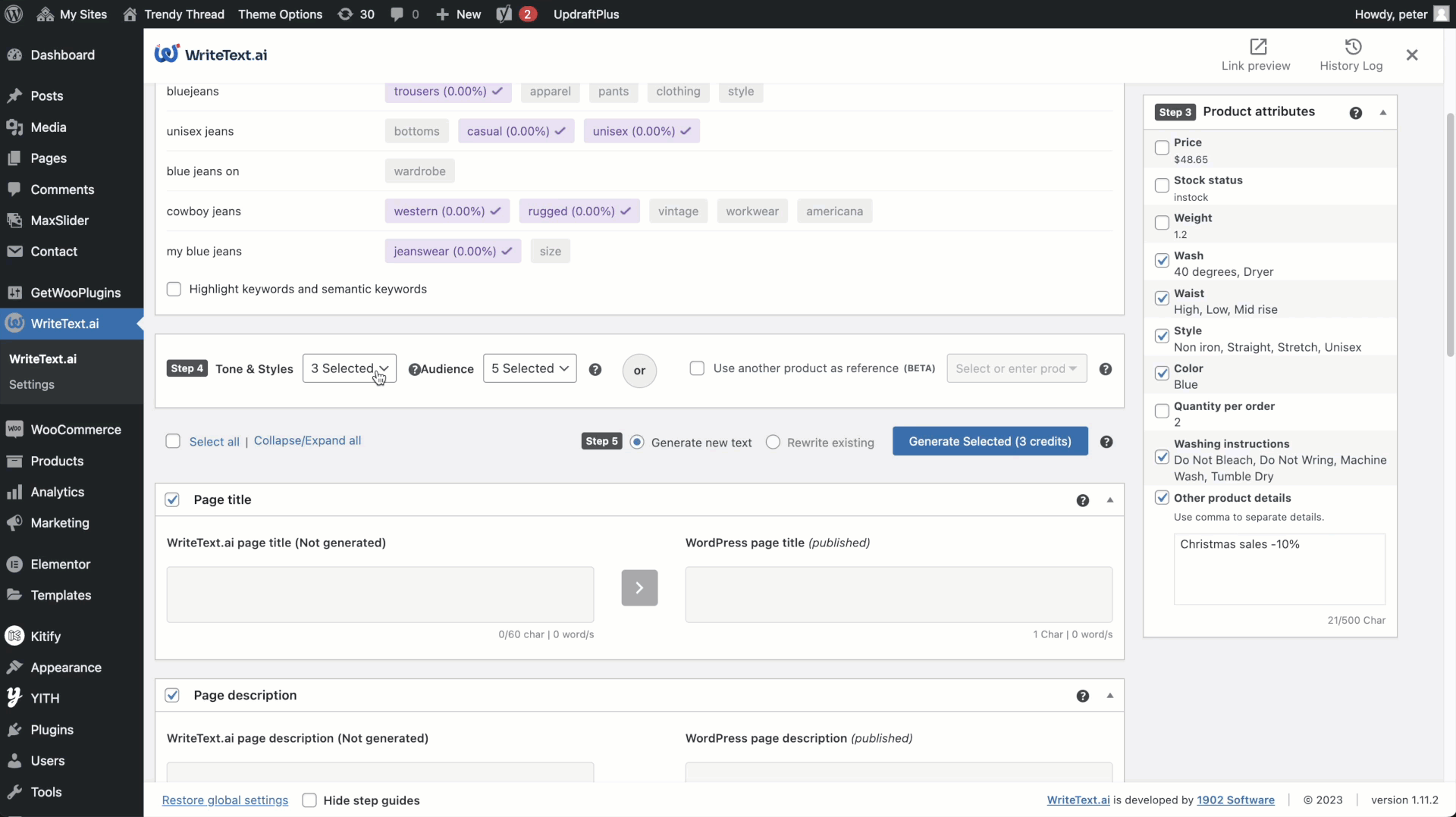Open Updates icon showing 30
The height and width of the screenshot is (817, 1456).
[x=356, y=14]
